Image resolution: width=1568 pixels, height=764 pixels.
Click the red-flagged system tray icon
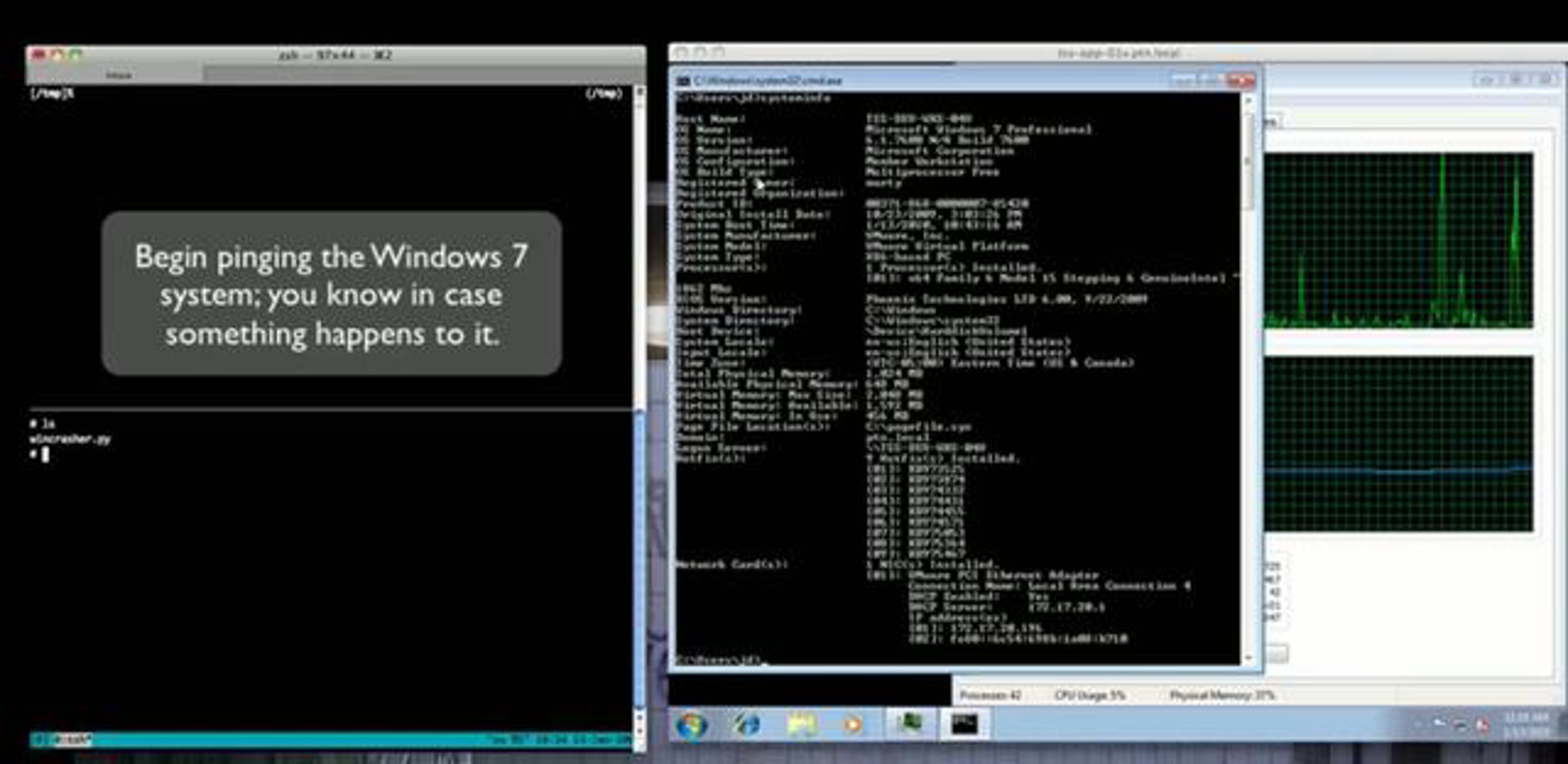coord(1482,725)
